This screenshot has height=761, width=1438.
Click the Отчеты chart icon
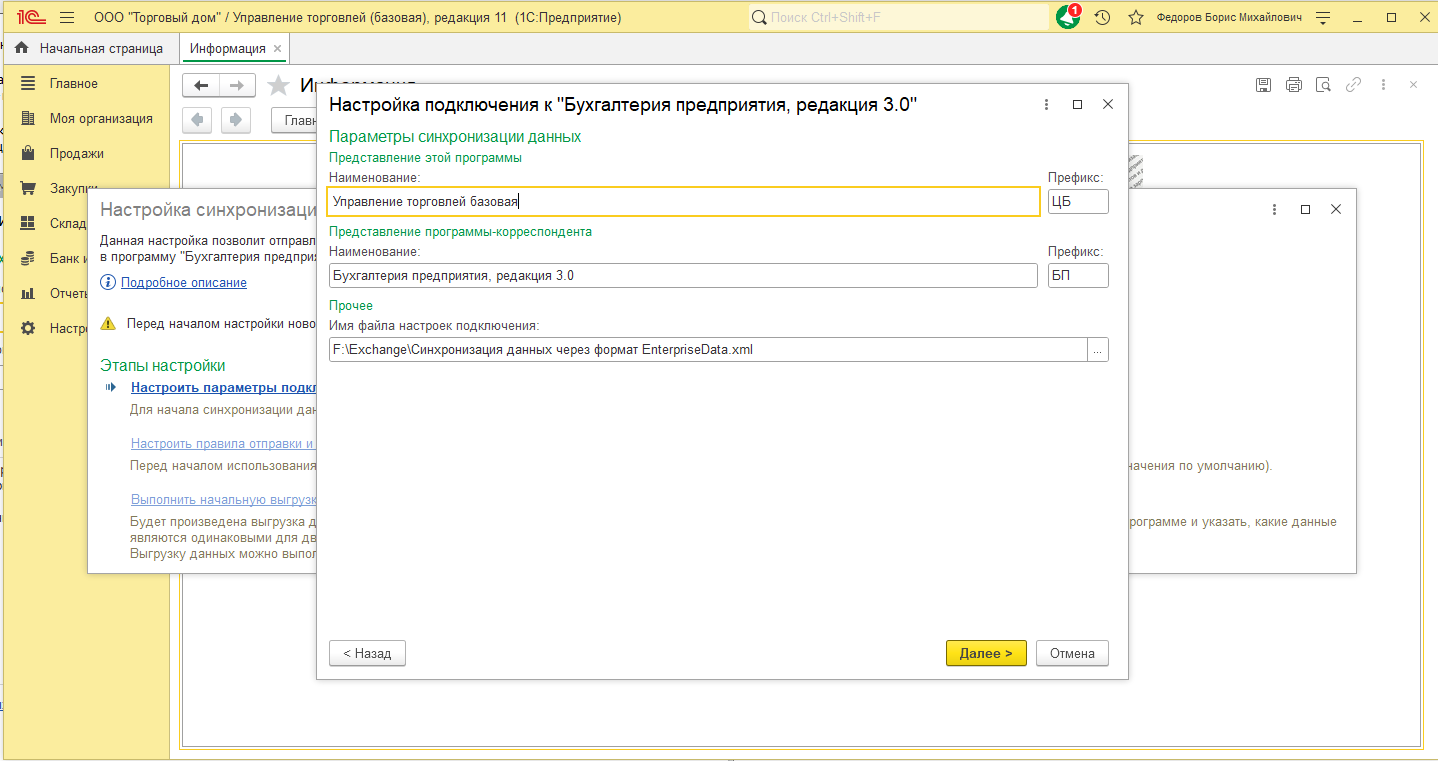coord(28,293)
